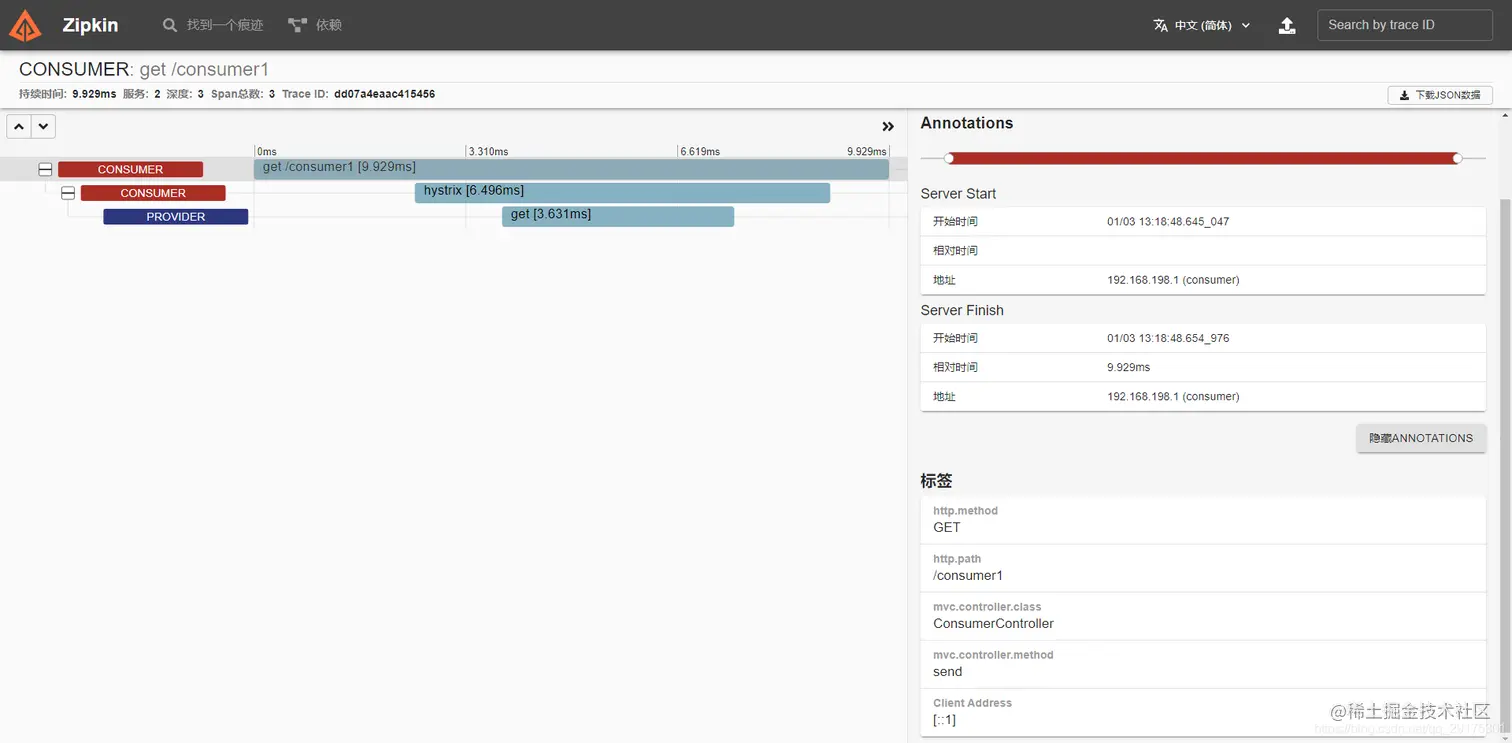Open the 找到一个痕迹 tab
Image resolution: width=1512 pixels, height=743 pixels.
click(224, 25)
